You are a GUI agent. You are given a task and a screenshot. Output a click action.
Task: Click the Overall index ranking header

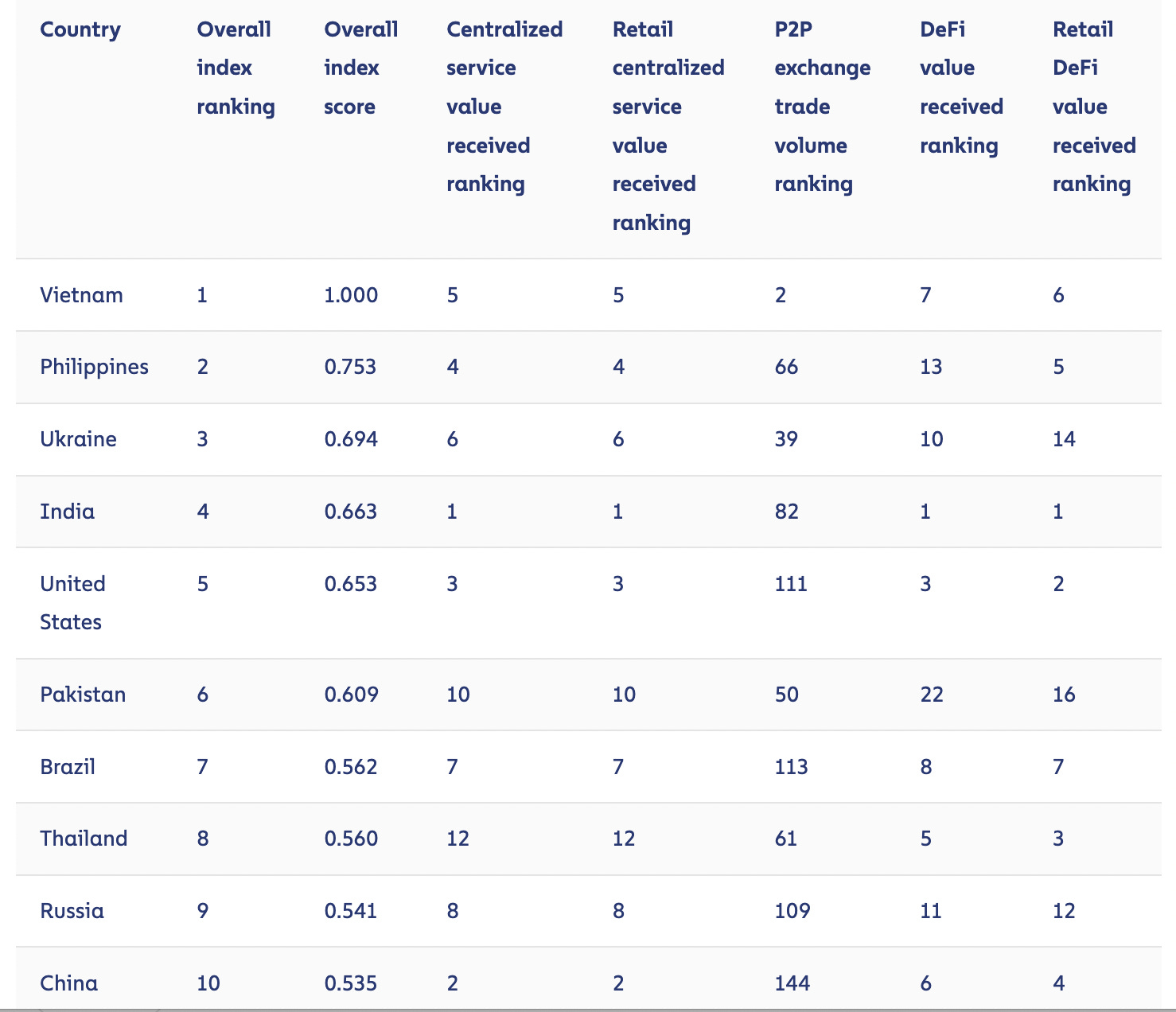pyautogui.click(x=236, y=68)
